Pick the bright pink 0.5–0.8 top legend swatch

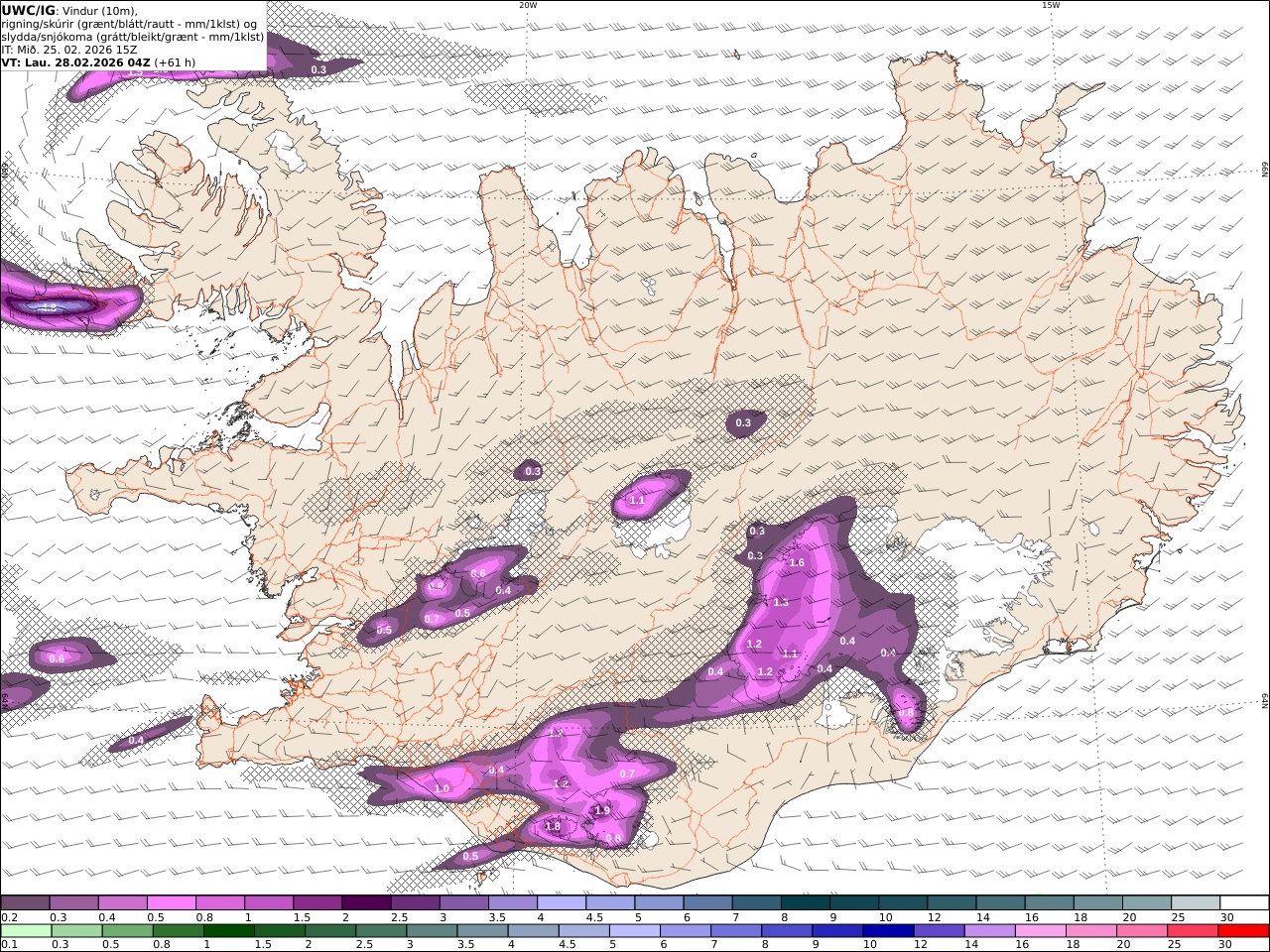tap(171, 903)
